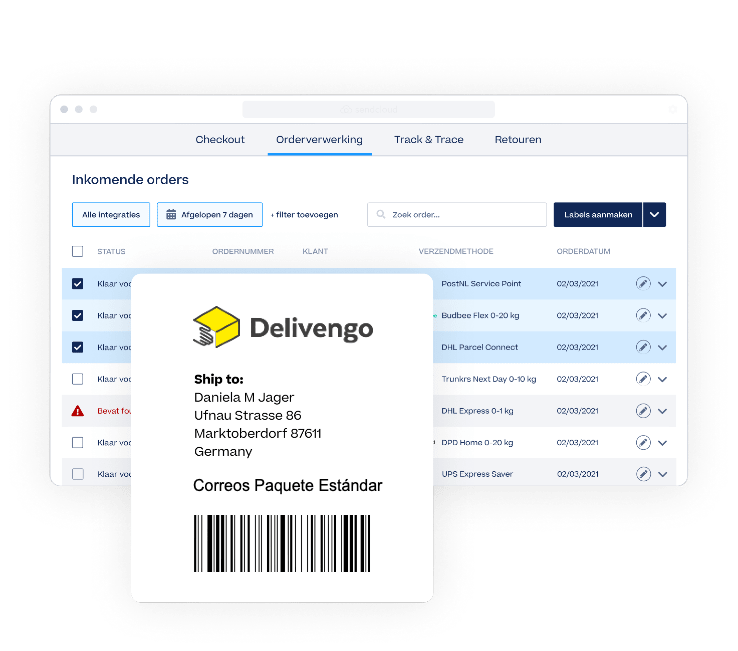Uncheck the DHL Parcel Connect order
738x651 pixels.
pyautogui.click(x=78, y=347)
